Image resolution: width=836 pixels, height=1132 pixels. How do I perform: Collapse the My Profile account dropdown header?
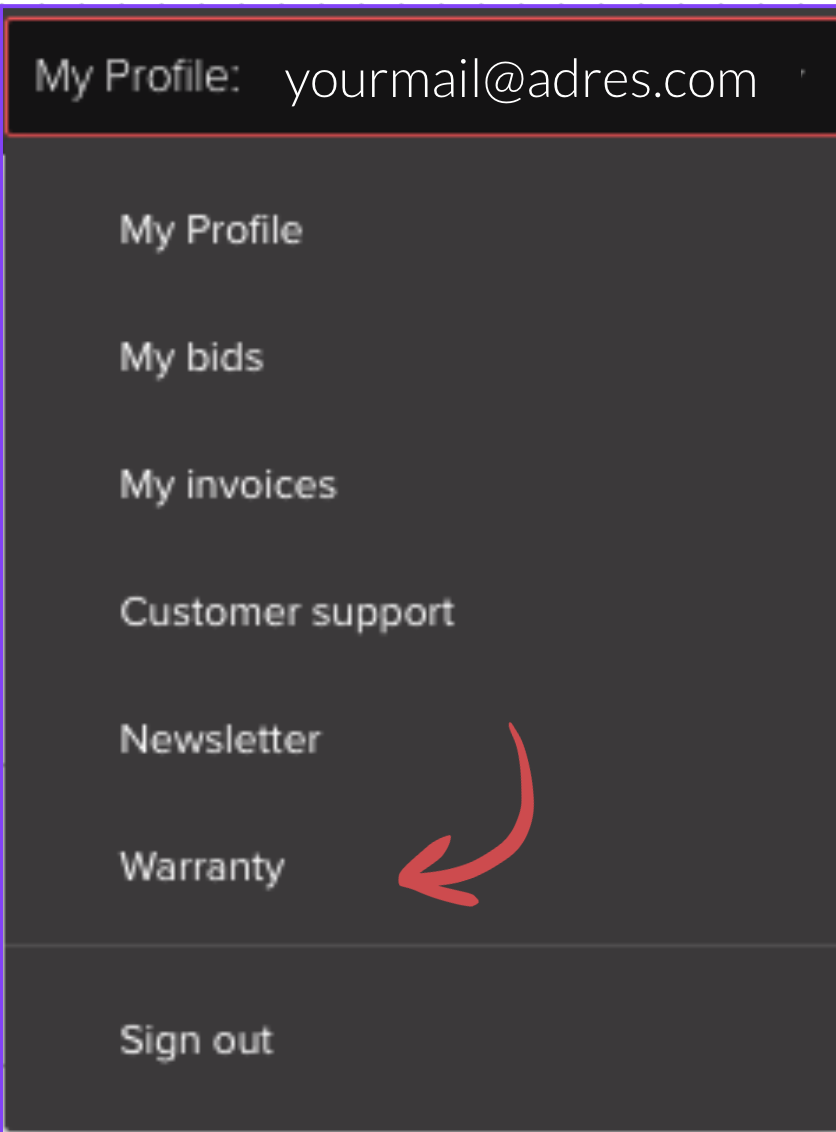pyautogui.click(x=421, y=77)
